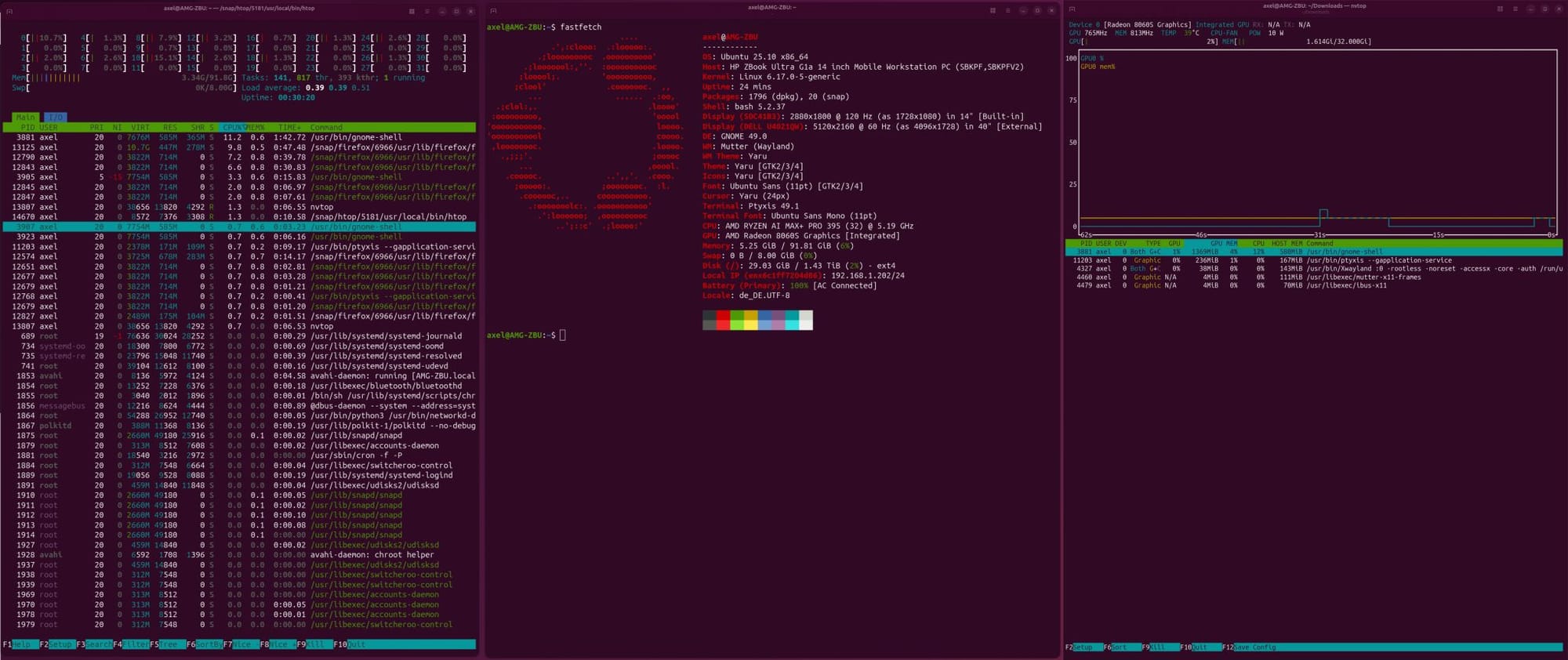The image size is (1568, 660).
Task: Select the Main tab in htop
Action: [x=26, y=118]
